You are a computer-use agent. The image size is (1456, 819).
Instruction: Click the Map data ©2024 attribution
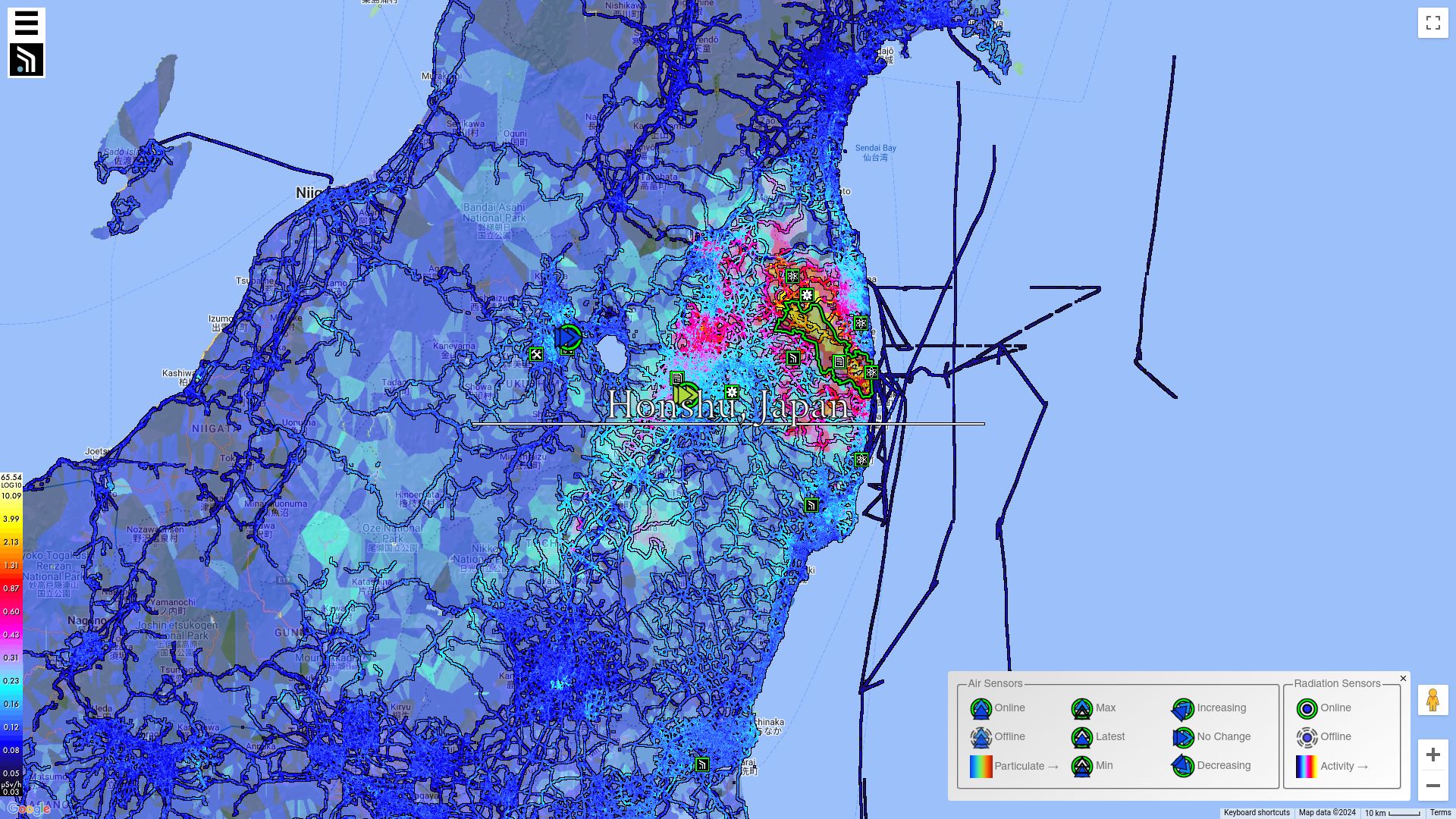(1327, 813)
